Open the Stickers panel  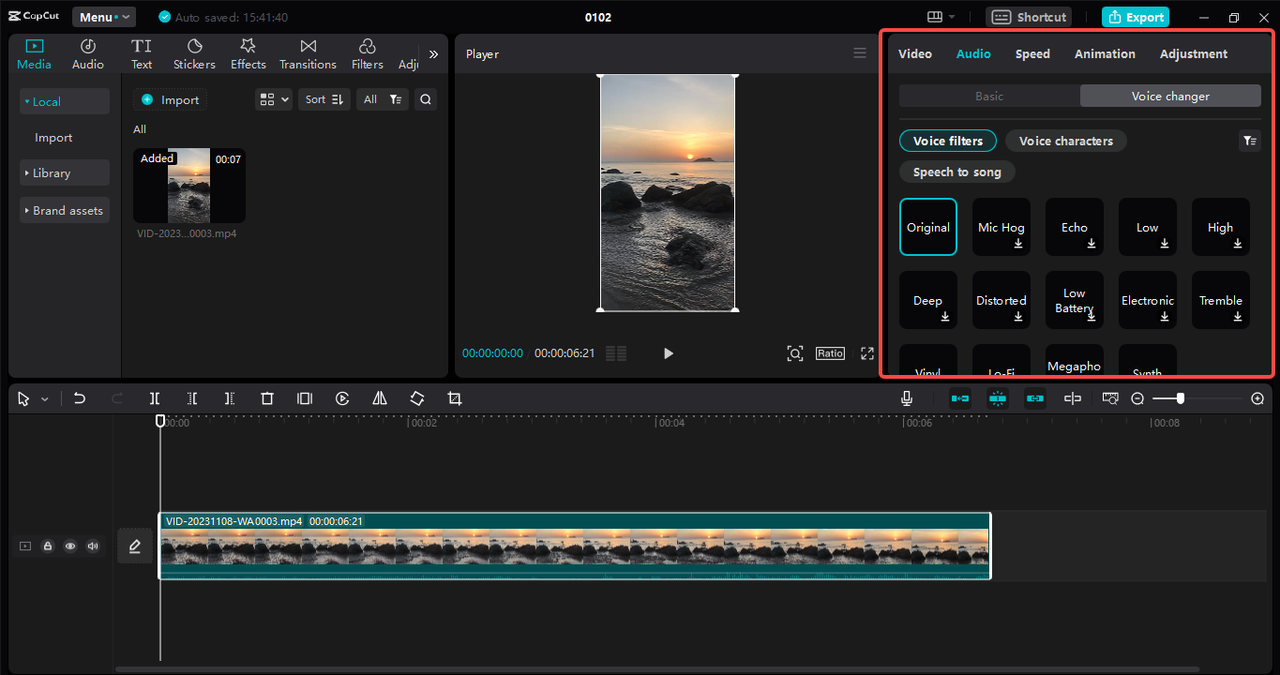194,54
